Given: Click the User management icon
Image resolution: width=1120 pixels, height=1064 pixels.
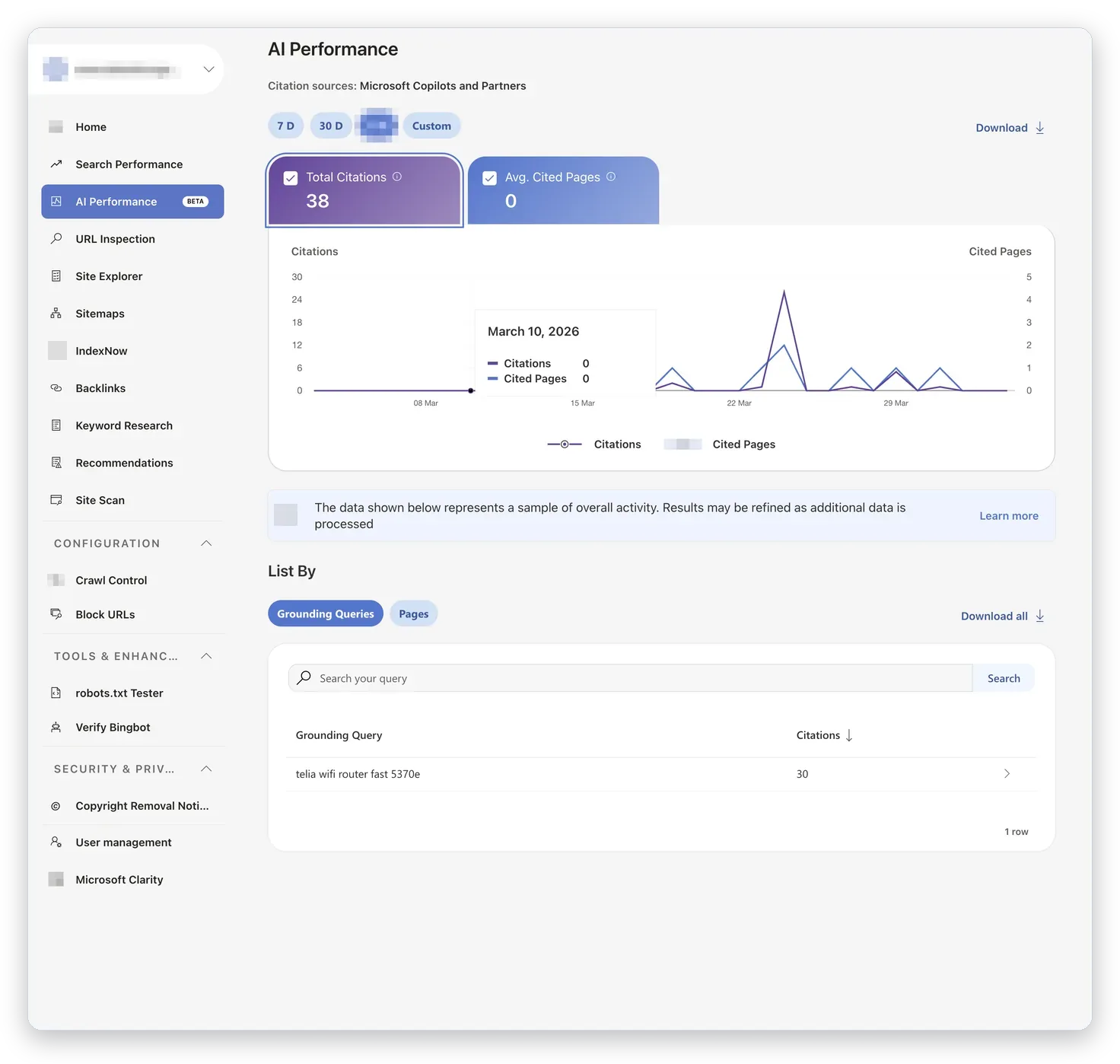Looking at the screenshot, I should [x=56, y=842].
